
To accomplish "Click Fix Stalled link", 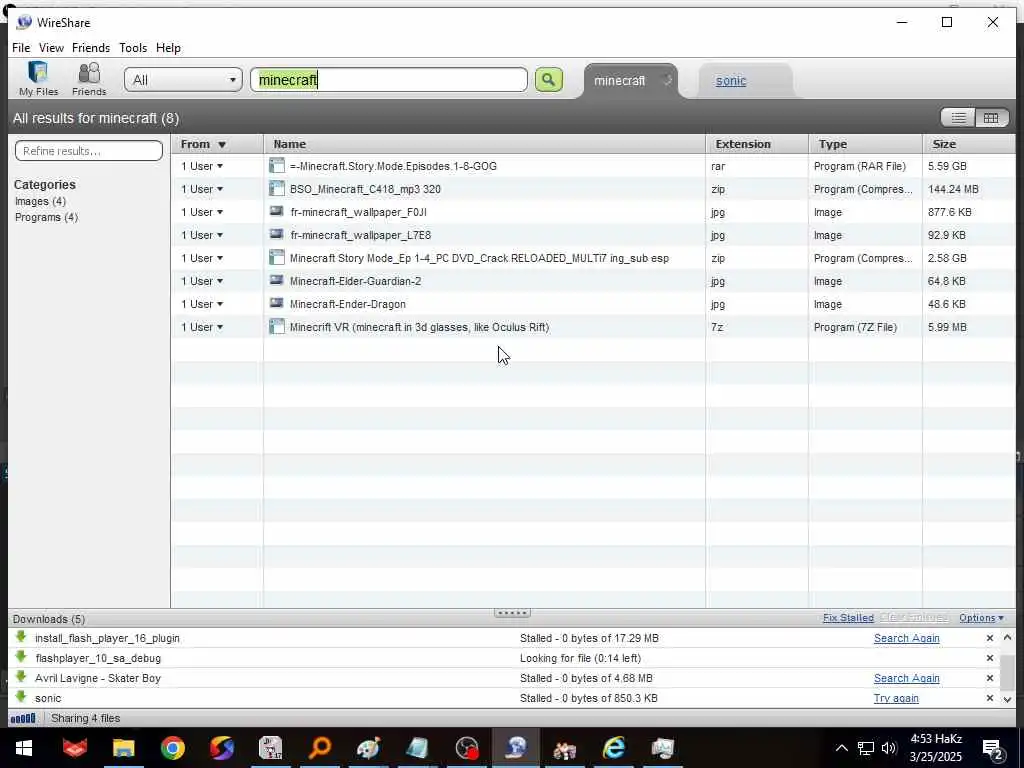I will [848, 618].
